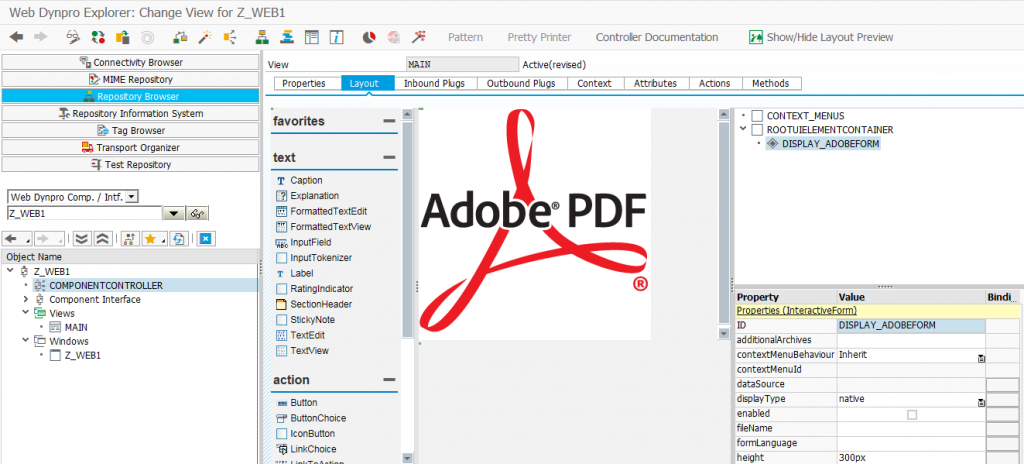Click the Check (scales) icon in toolbar
The height and width of the screenshot is (464, 1024).
click(181, 37)
